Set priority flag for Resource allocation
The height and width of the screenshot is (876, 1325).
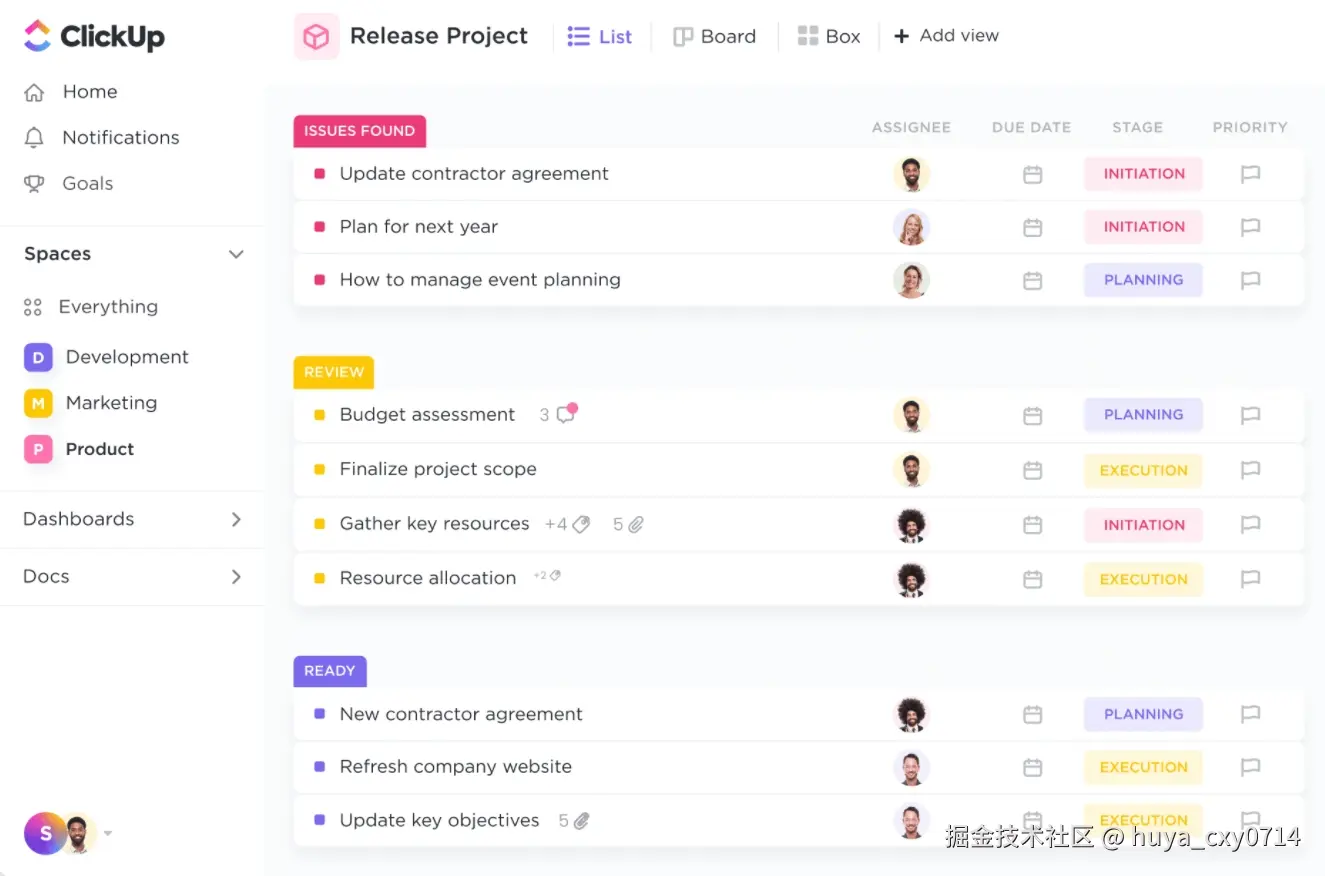pyautogui.click(x=1250, y=579)
